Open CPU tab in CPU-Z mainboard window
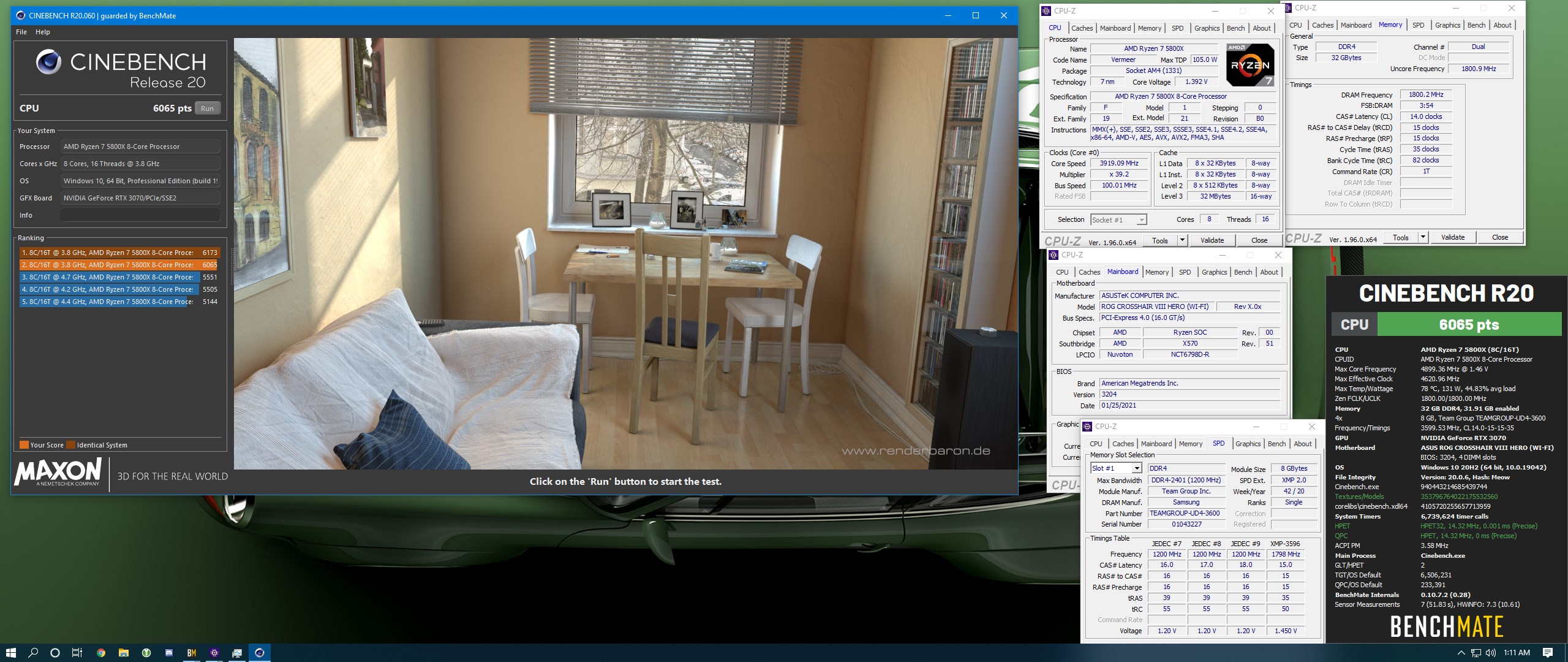 [x=1062, y=272]
